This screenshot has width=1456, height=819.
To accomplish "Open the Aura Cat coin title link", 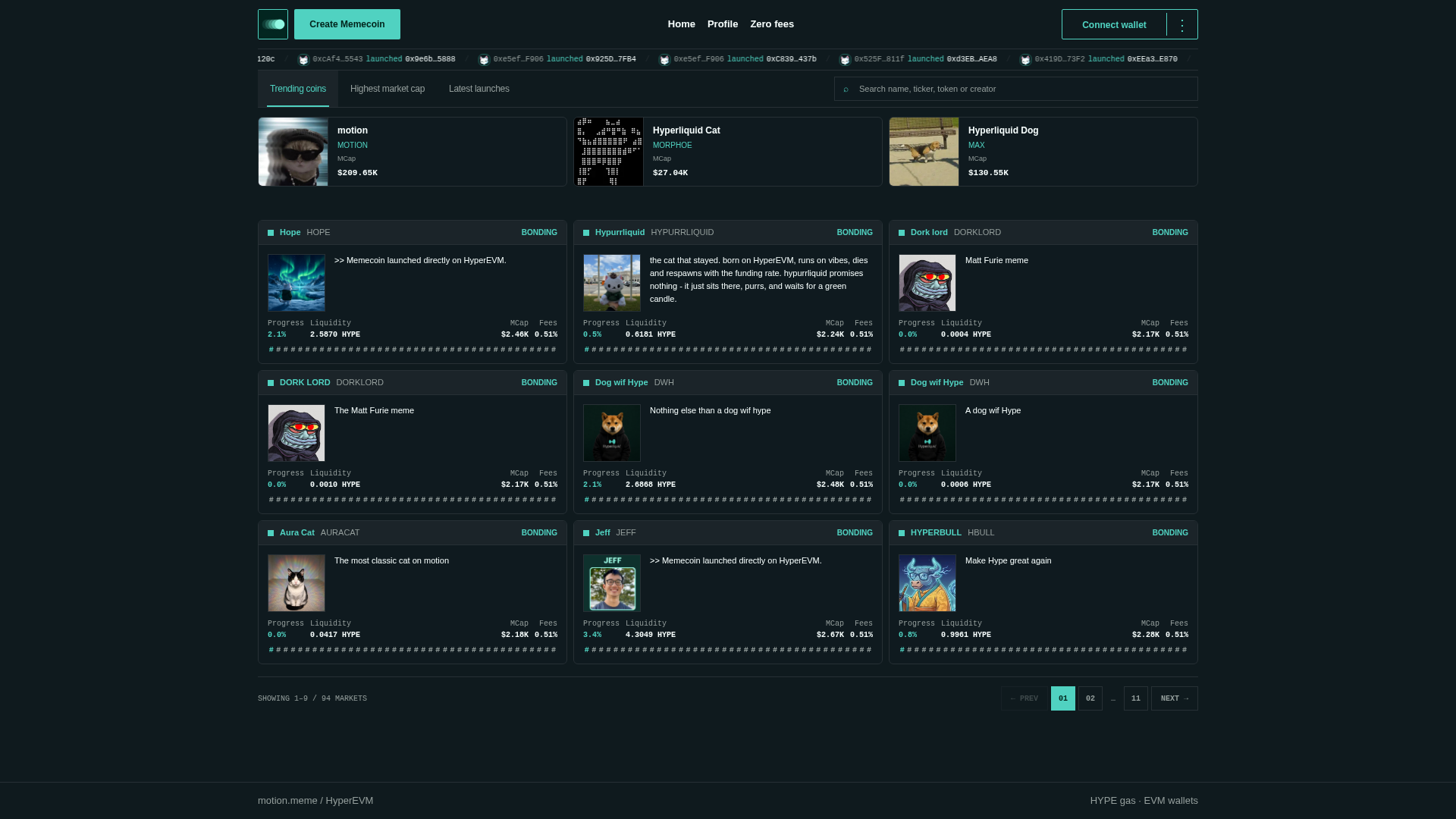I will pos(297,533).
